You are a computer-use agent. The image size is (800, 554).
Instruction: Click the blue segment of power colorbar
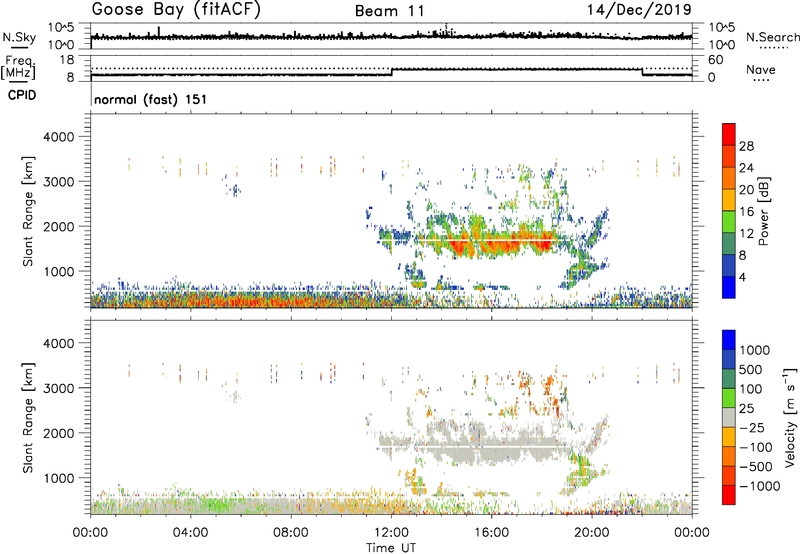tap(729, 287)
